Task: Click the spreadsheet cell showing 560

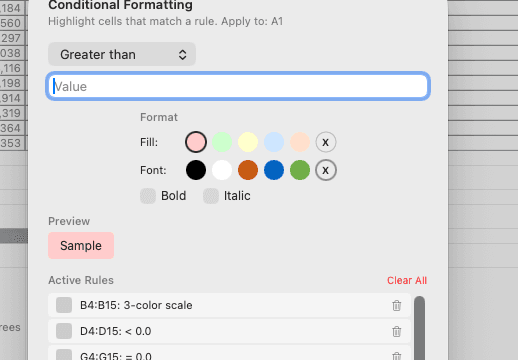Action: pos(12,23)
